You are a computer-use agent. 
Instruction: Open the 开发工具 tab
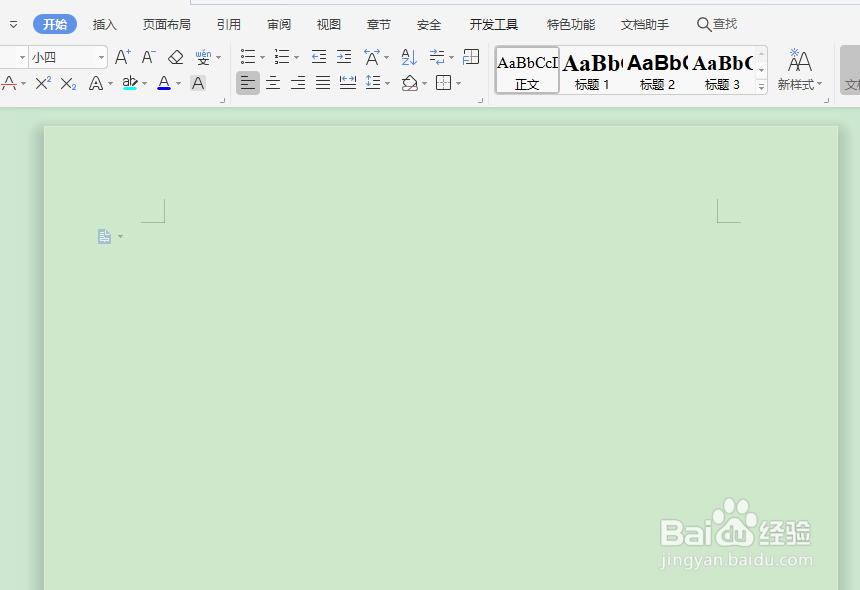point(494,24)
